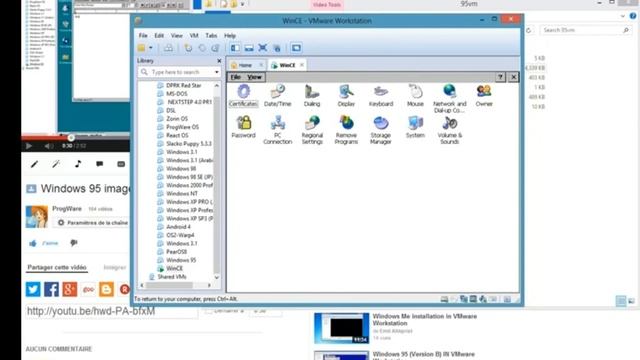Image resolution: width=640 pixels, height=360 pixels.
Task: Click the thumbs down dislike icon
Action: point(74,243)
